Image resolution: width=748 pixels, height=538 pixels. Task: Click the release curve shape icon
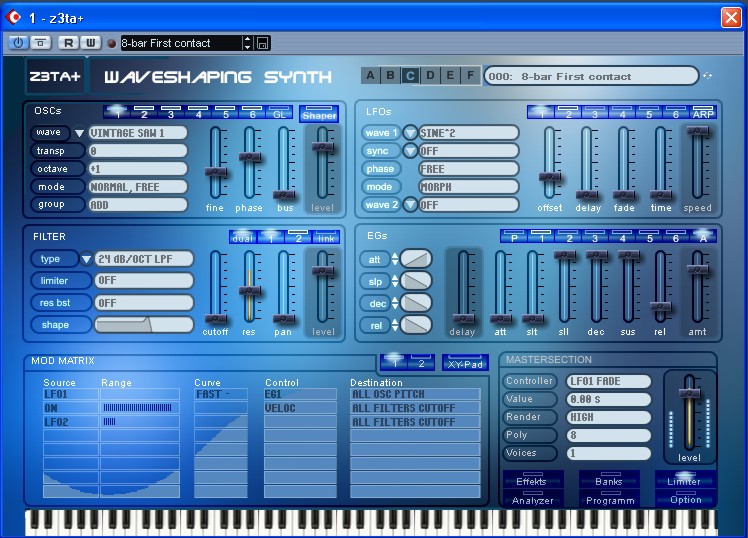(x=416, y=325)
